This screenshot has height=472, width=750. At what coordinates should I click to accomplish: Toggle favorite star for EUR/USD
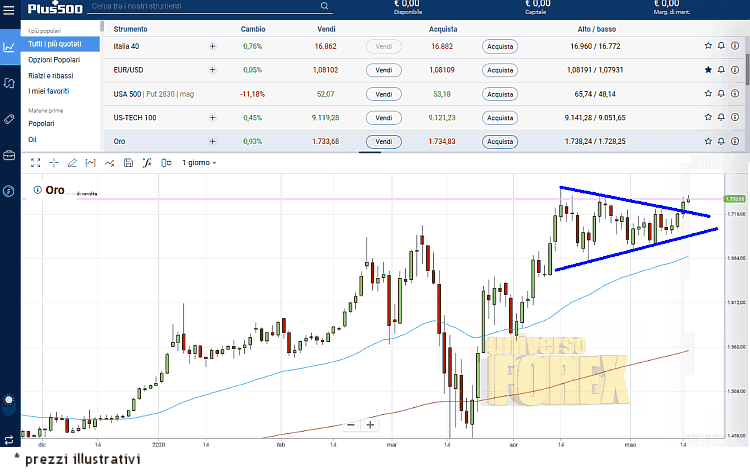[x=708, y=70]
